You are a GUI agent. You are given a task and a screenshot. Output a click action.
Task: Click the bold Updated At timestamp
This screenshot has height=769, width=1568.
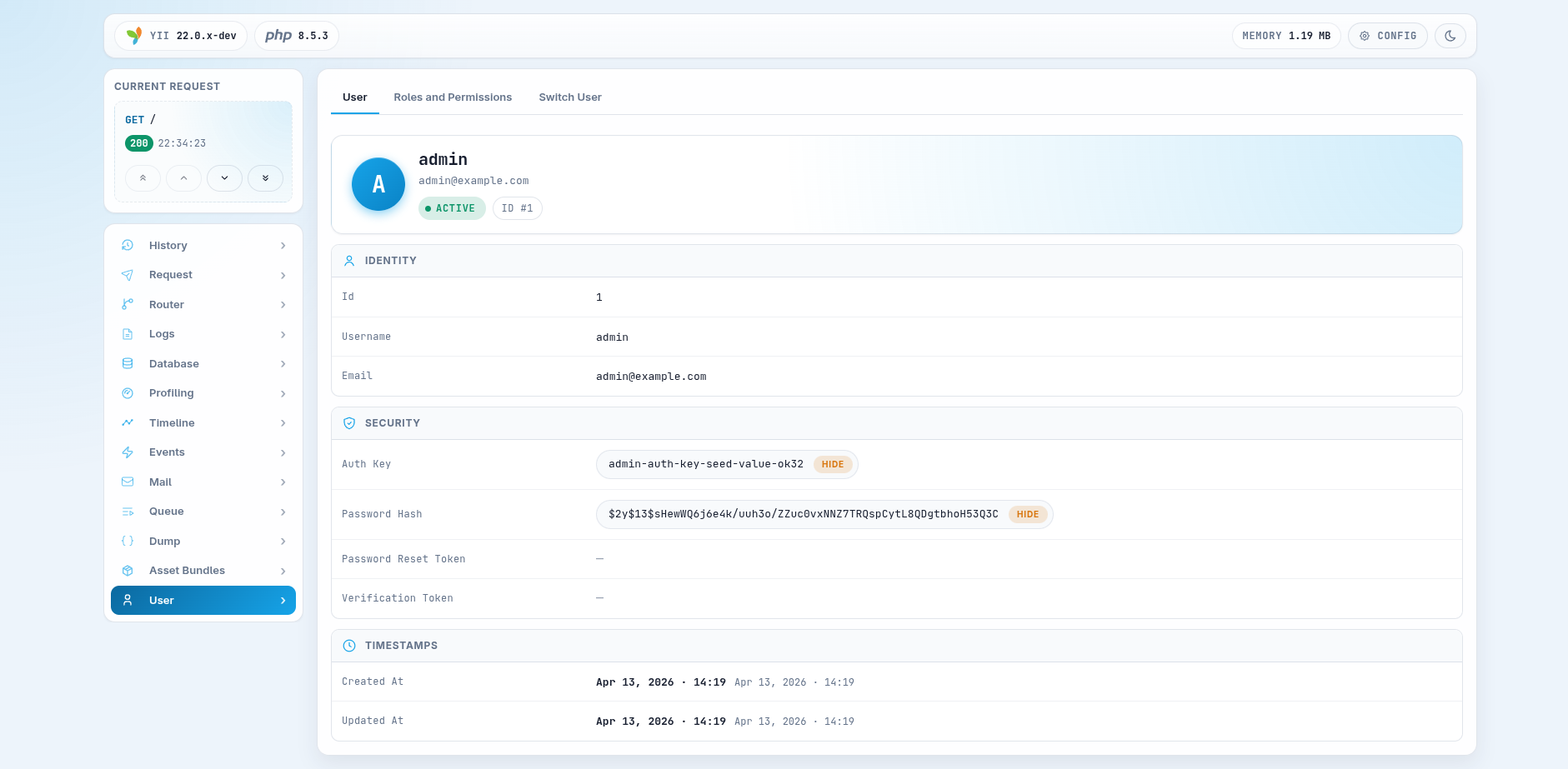[661, 722]
